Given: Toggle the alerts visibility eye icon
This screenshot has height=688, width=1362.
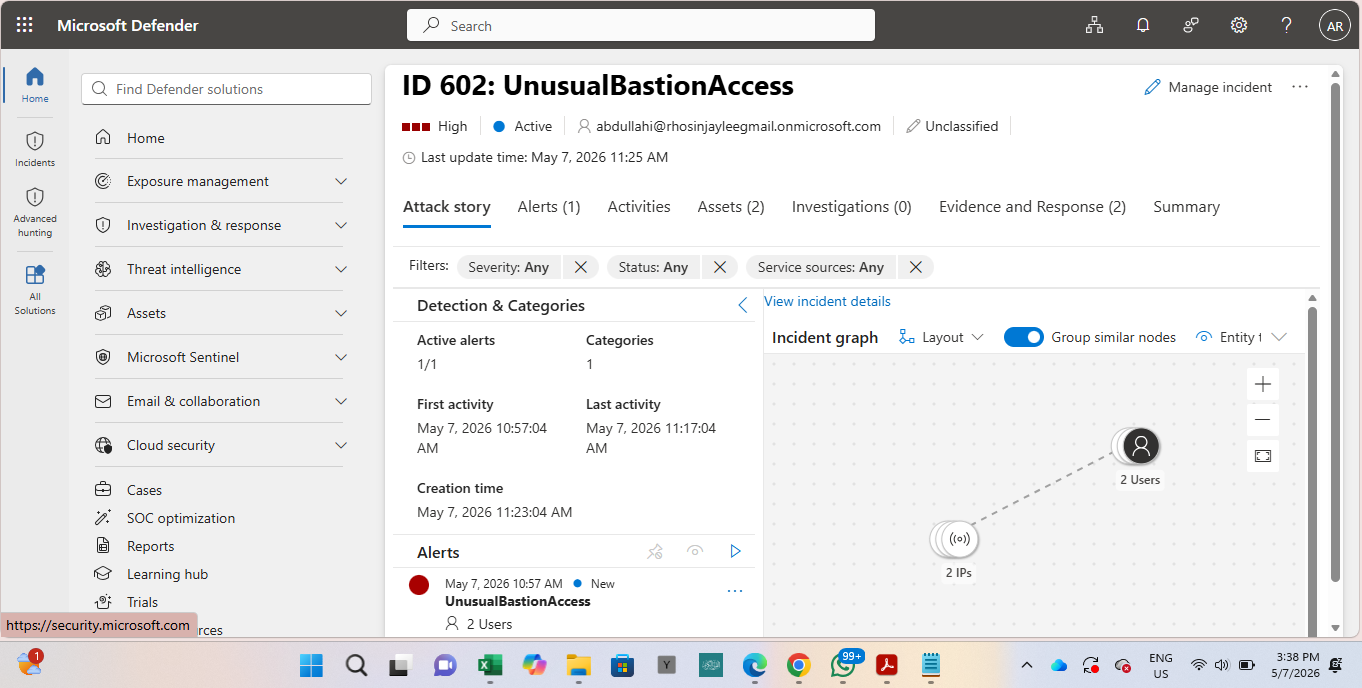Looking at the screenshot, I should [x=695, y=551].
